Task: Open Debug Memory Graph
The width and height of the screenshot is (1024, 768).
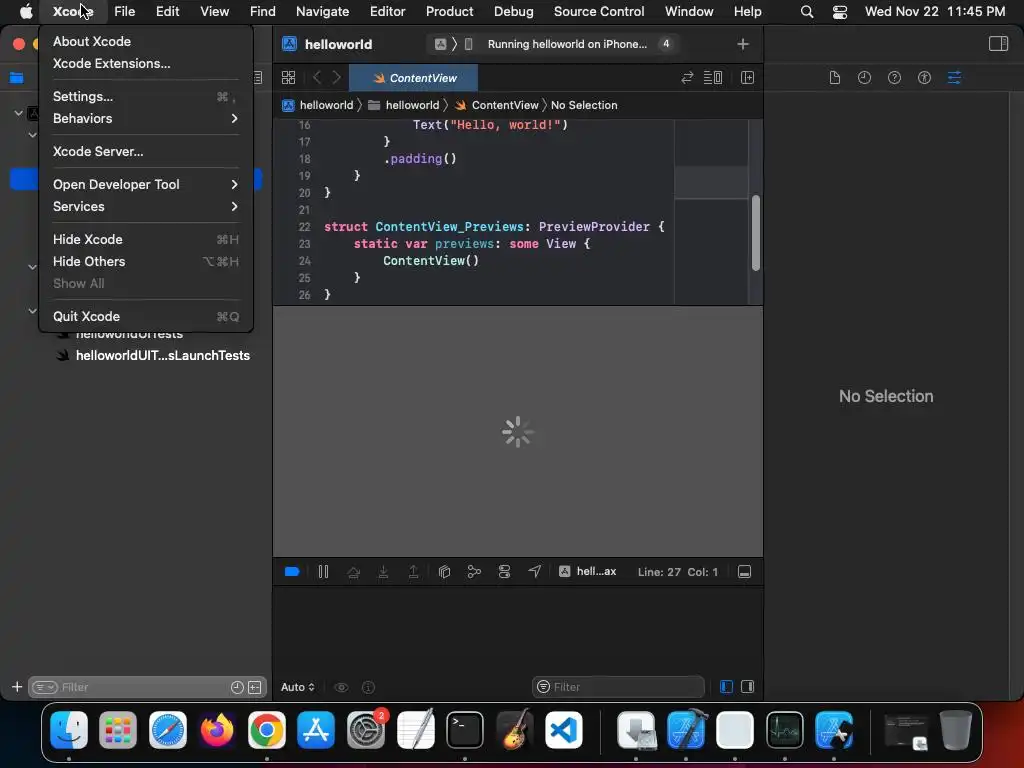Action: coord(474,572)
